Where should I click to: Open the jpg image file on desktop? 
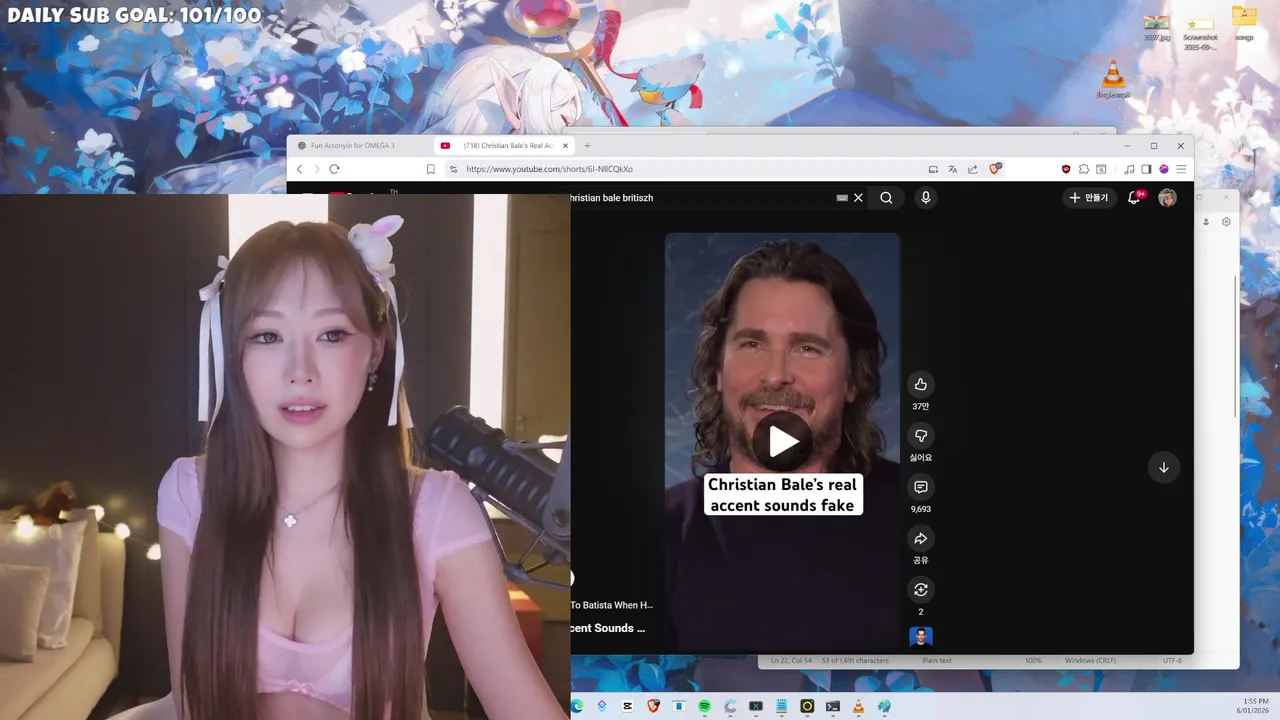(x=1157, y=27)
